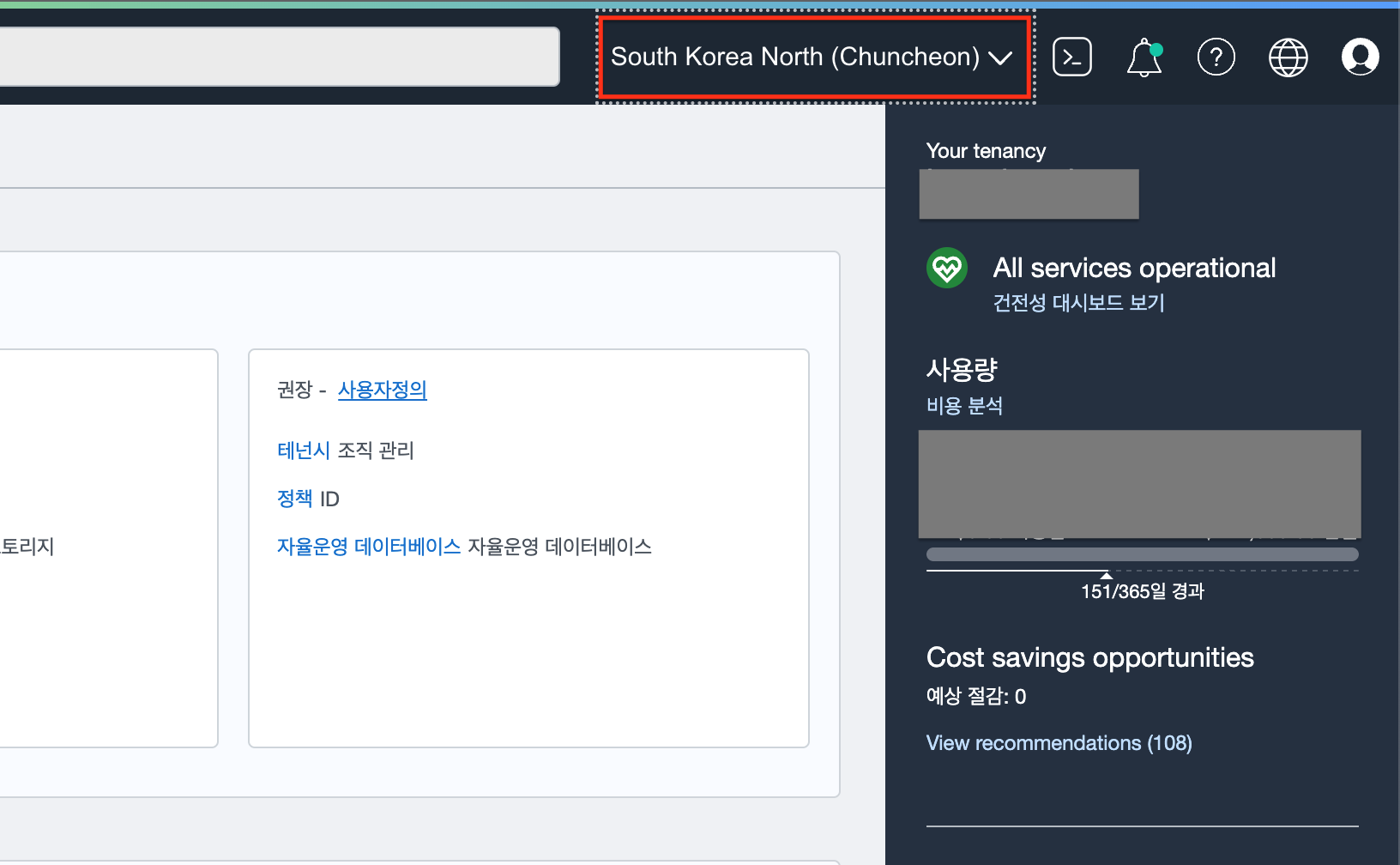Open the Cloud Shell developer tools icon
This screenshot has width=1400, height=865.
(x=1072, y=57)
